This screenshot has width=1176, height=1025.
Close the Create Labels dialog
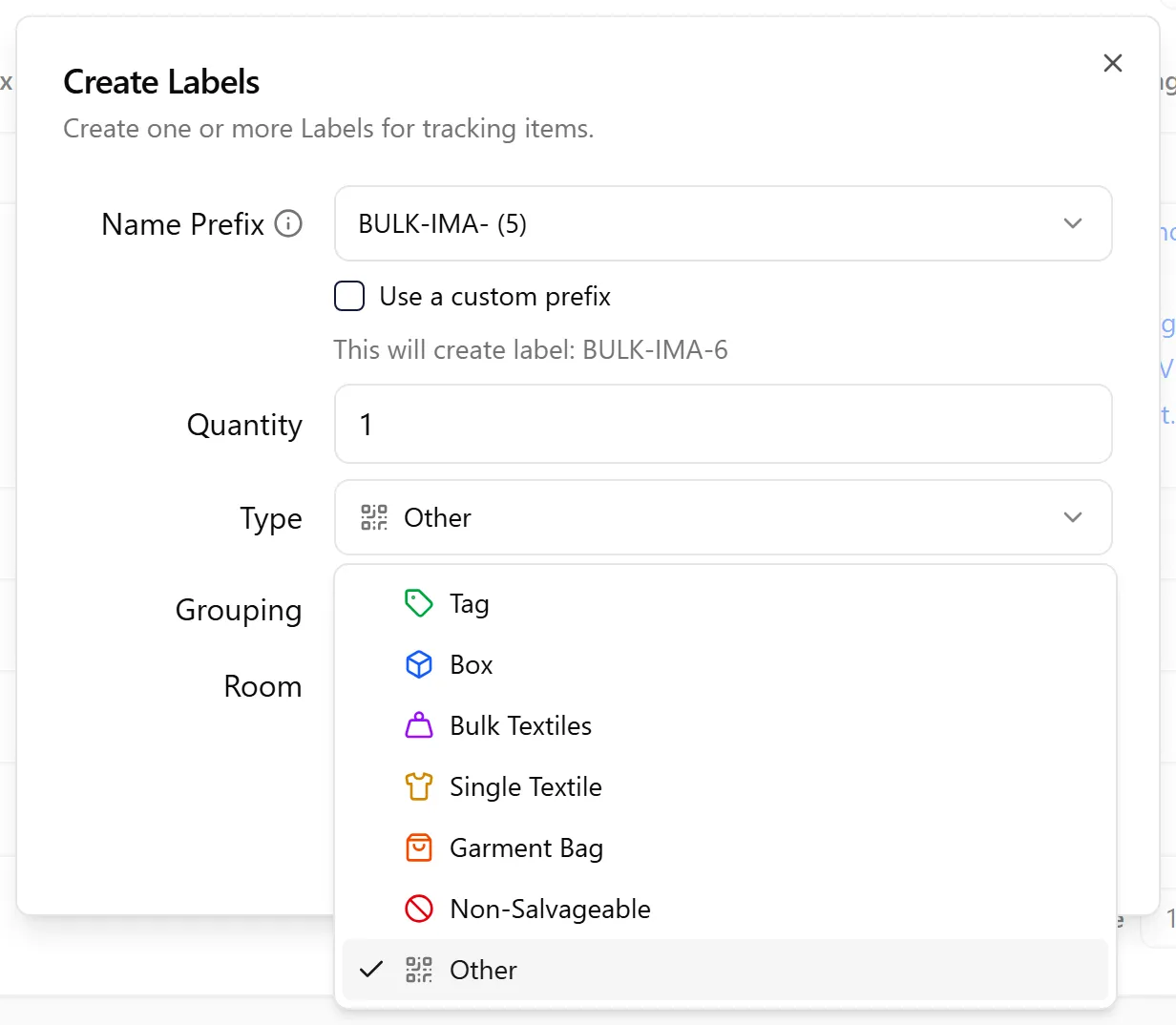(1113, 63)
